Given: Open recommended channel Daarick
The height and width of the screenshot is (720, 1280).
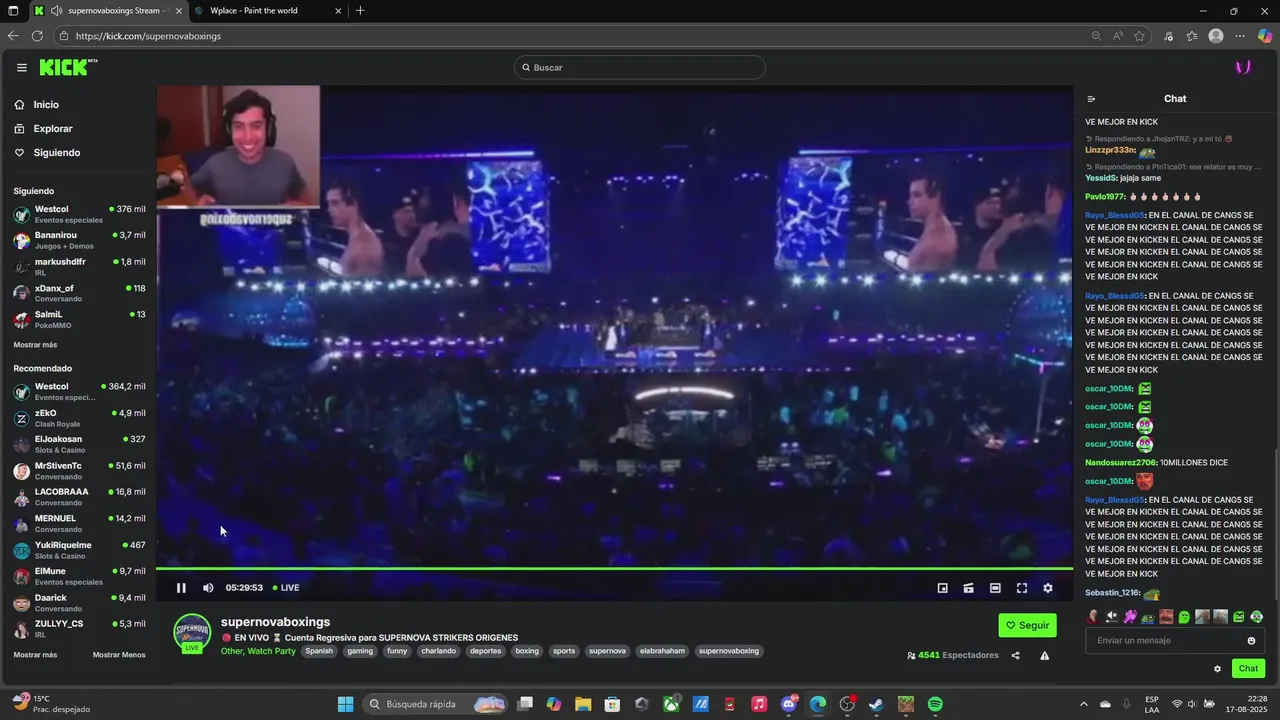Looking at the screenshot, I should tap(79, 602).
